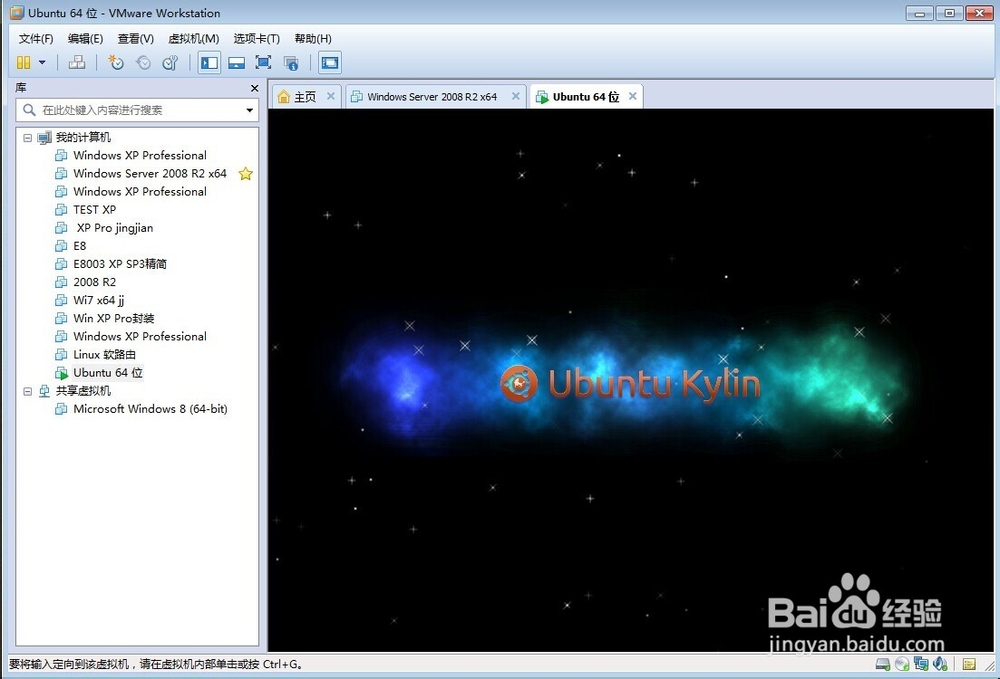This screenshot has height=679, width=1000.
Task: Toggle the thumbnail bar view button
Action: coord(237,62)
